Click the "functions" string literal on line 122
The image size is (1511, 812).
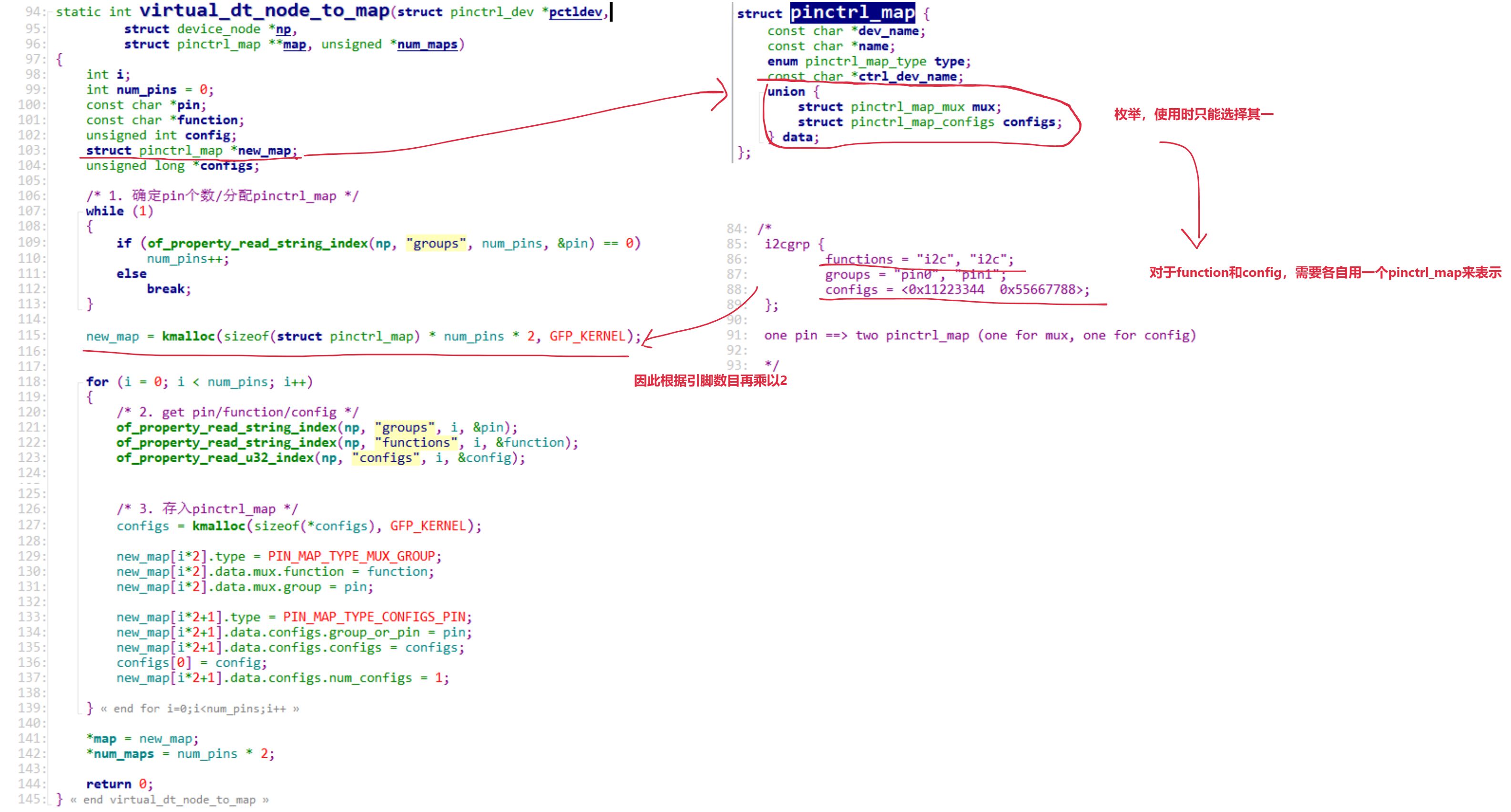pyautogui.click(x=417, y=443)
